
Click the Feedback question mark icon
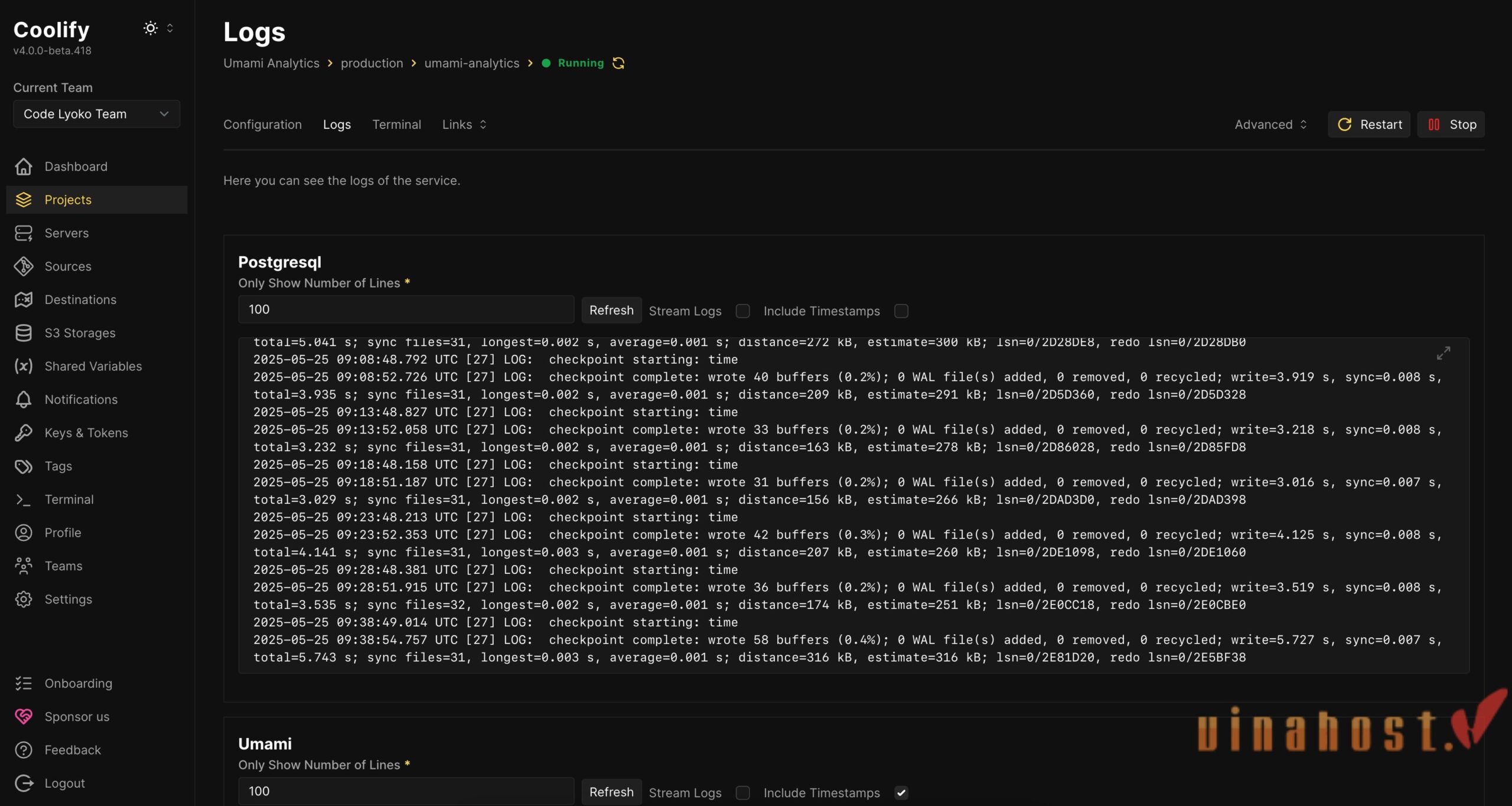24,750
